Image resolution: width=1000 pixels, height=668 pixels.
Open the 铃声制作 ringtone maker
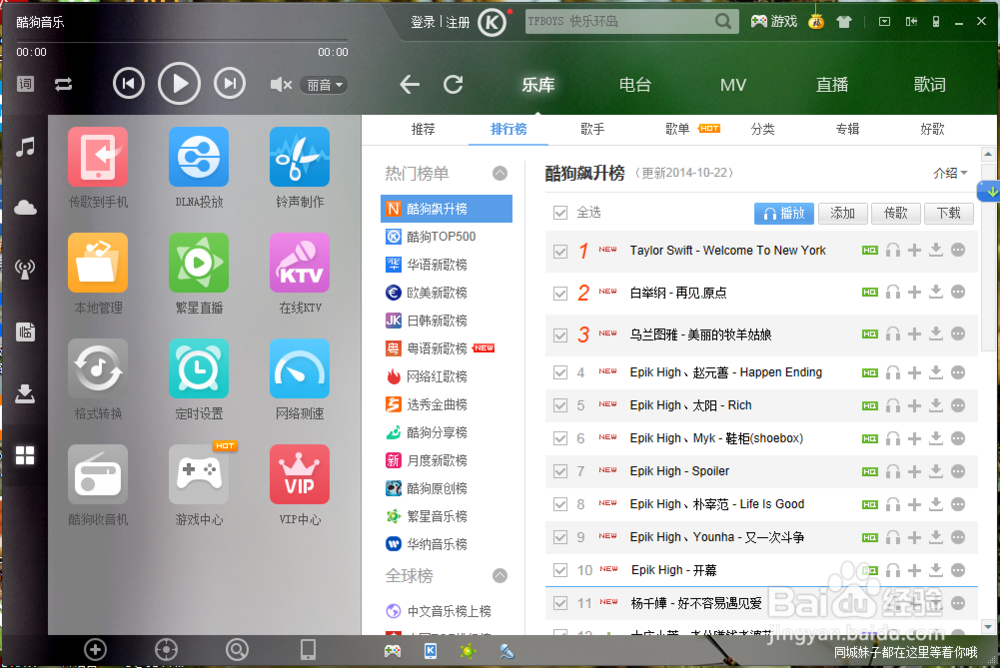[300, 157]
